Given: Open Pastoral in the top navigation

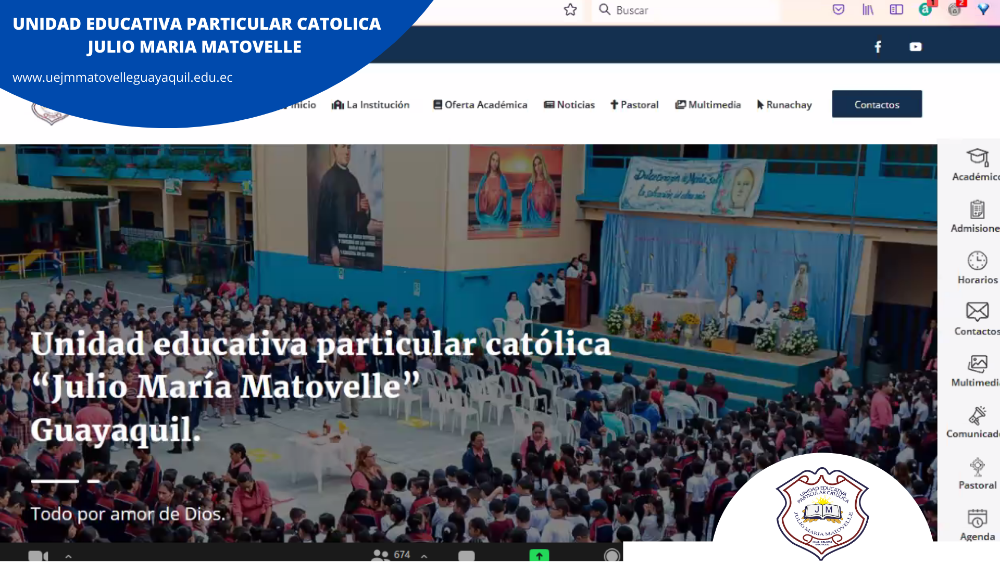Looking at the screenshot, I should 635,105.
